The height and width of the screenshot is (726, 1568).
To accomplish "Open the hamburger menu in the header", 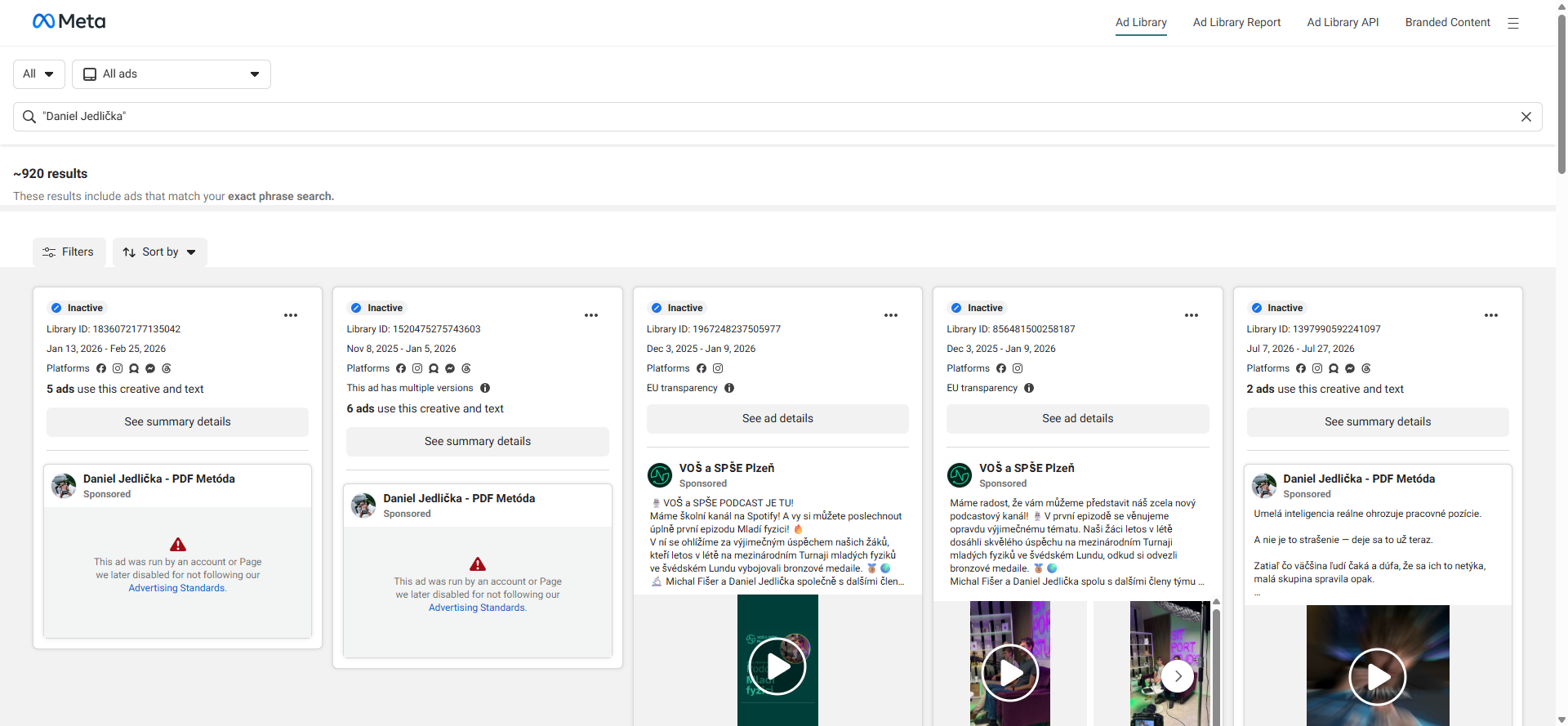I will click(x=1513, y=23).
